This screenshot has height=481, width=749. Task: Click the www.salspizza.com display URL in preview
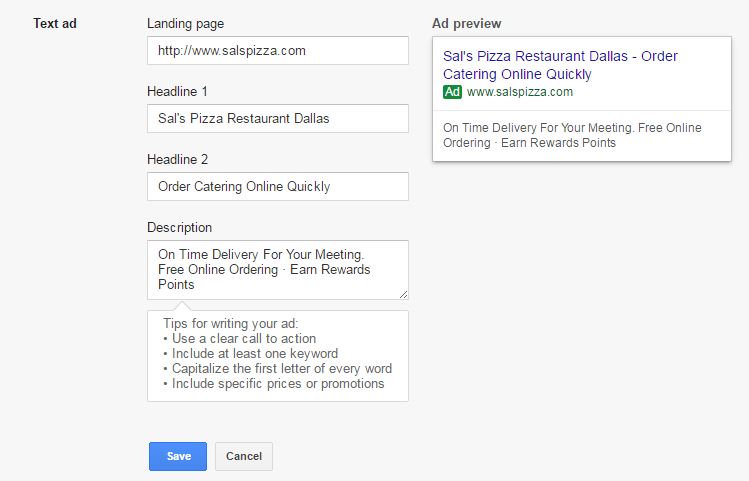click(x=520, y=92)
